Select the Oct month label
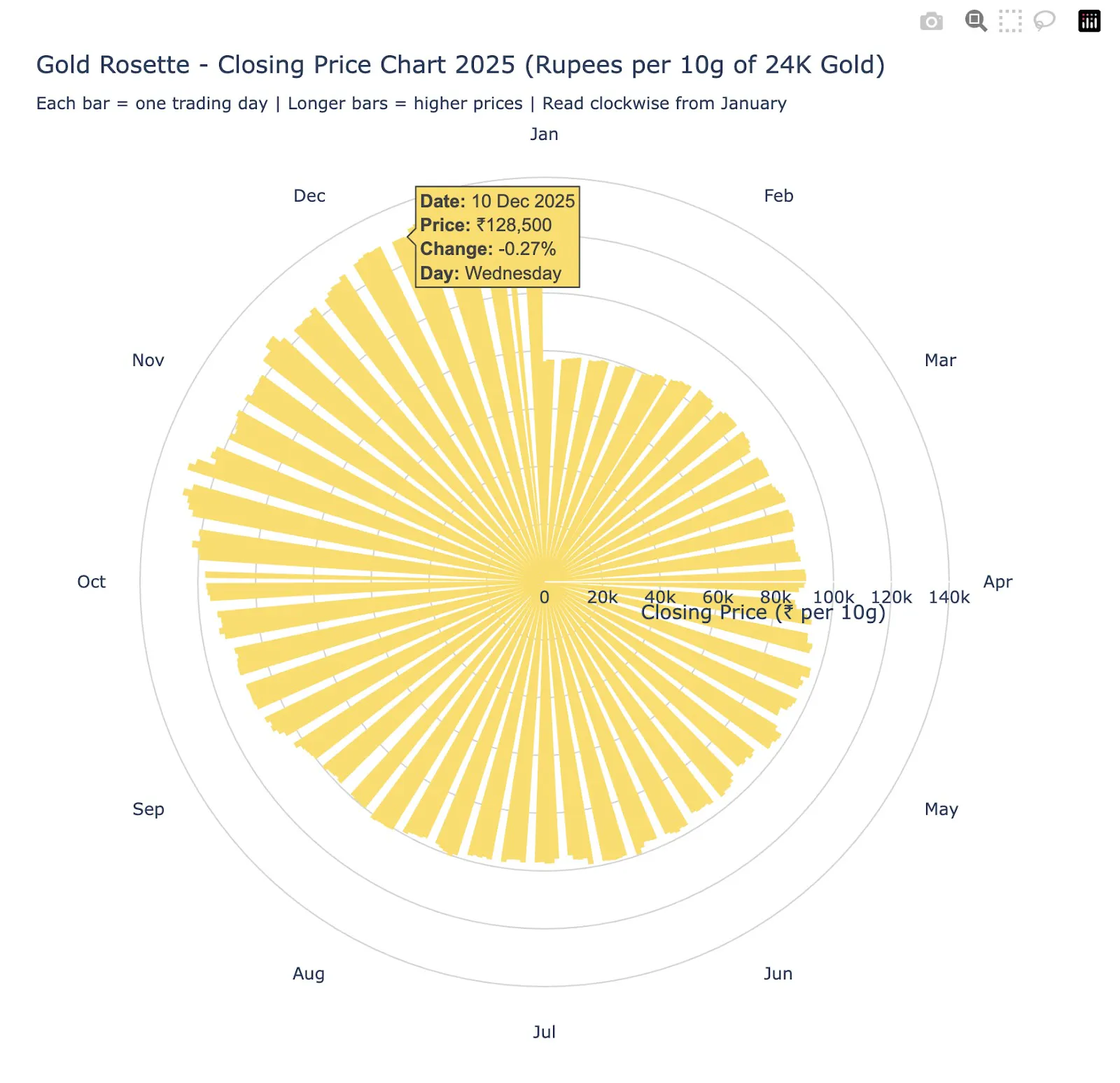The width and height of the screenshot is (1120, 1083). coord(92,581)
